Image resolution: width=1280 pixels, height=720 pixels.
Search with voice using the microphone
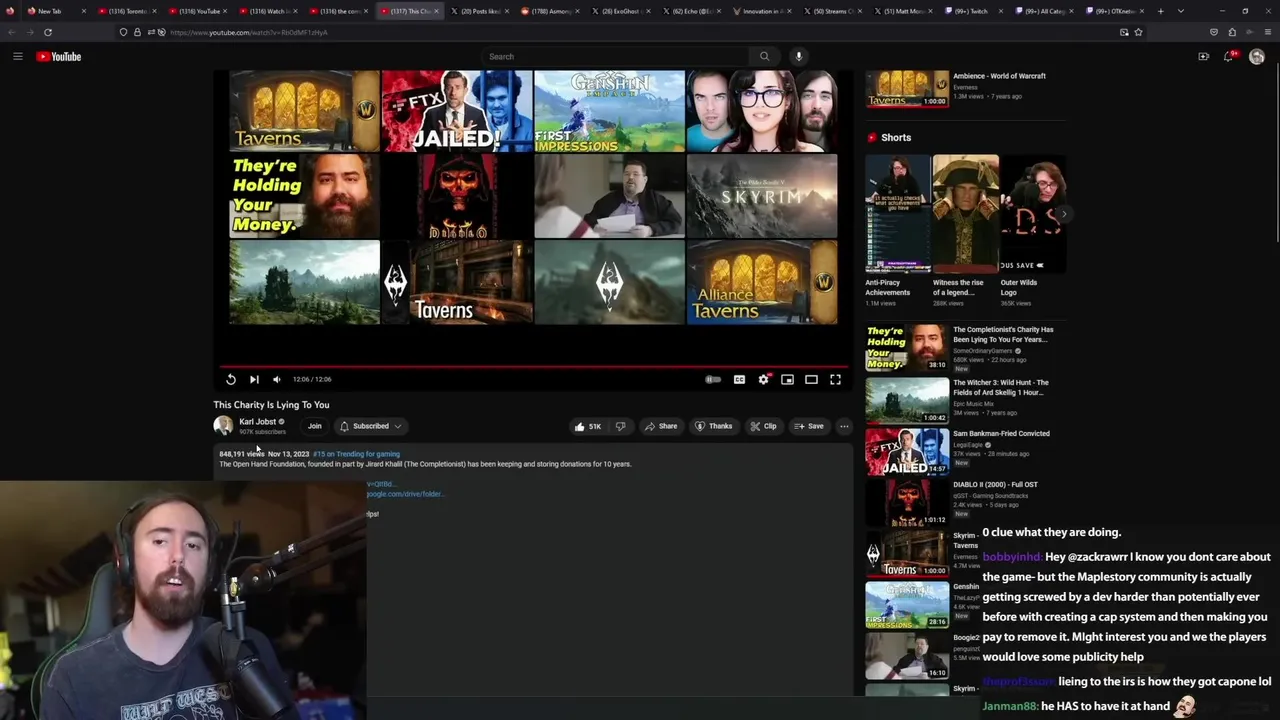pos(798,56)
